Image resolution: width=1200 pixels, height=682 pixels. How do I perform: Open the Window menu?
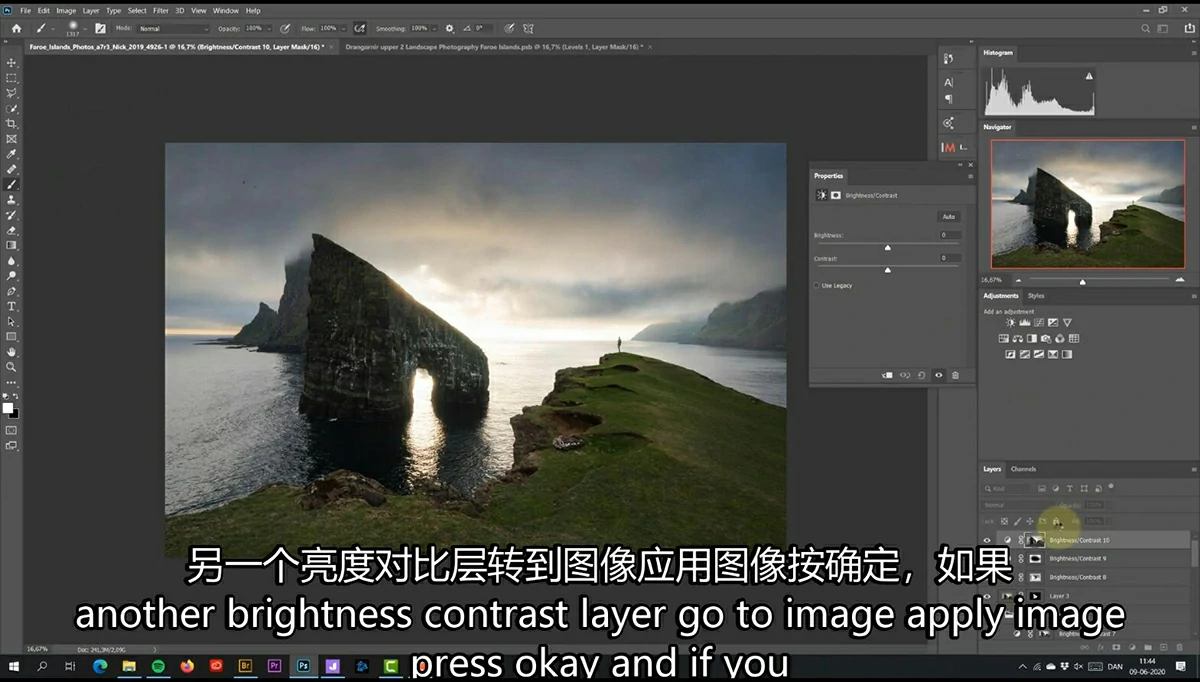[x=225, y=10]
